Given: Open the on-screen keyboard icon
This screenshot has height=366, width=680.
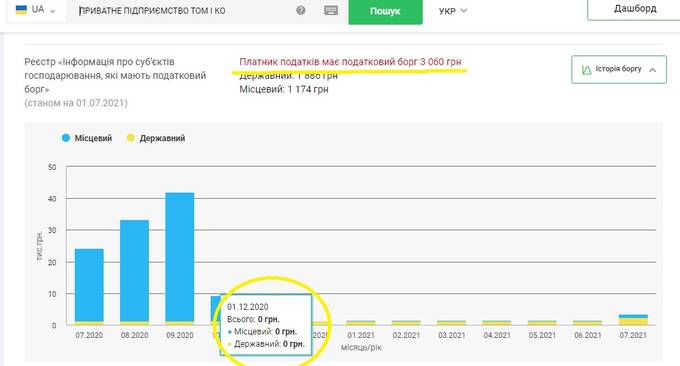Looking at the screenshot, I should tap(331, 10).
